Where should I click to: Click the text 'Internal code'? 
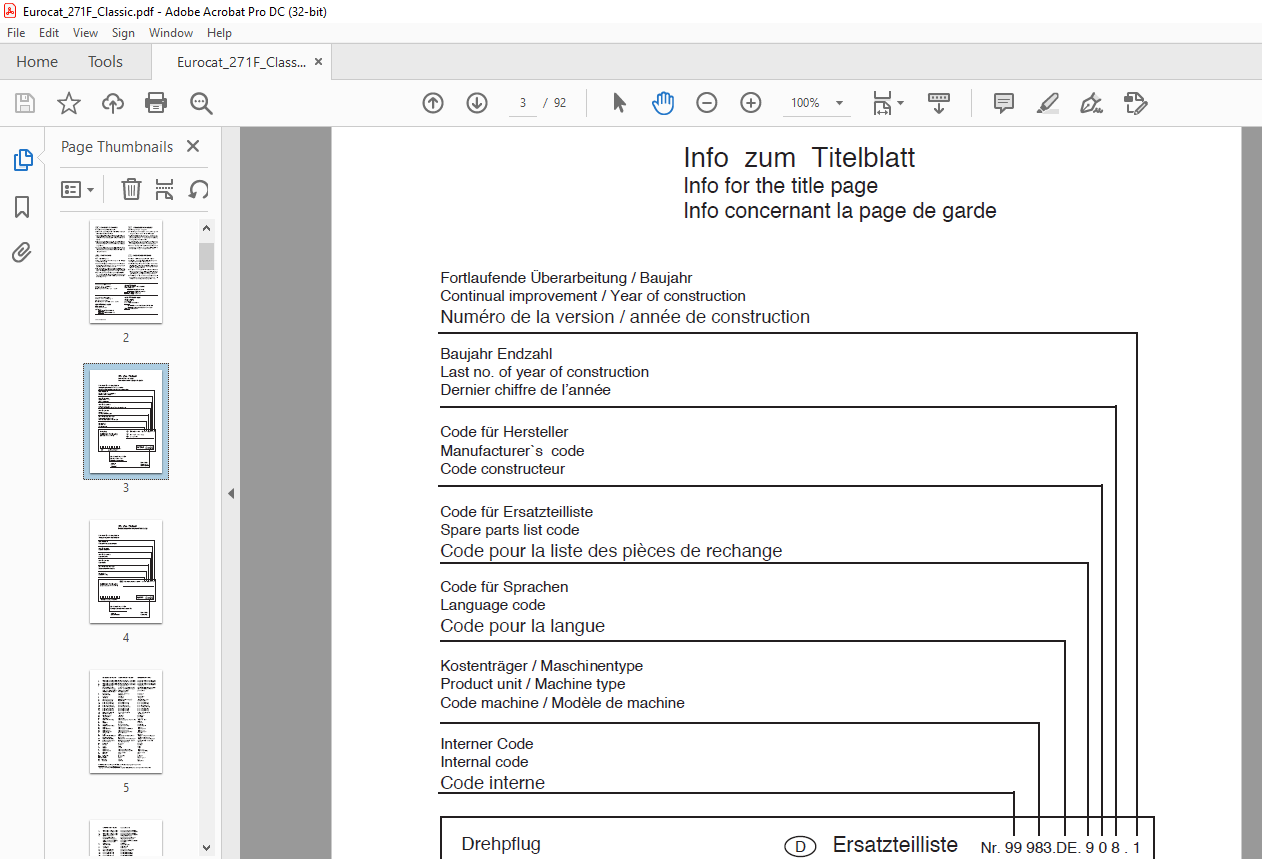coord(484,762)
